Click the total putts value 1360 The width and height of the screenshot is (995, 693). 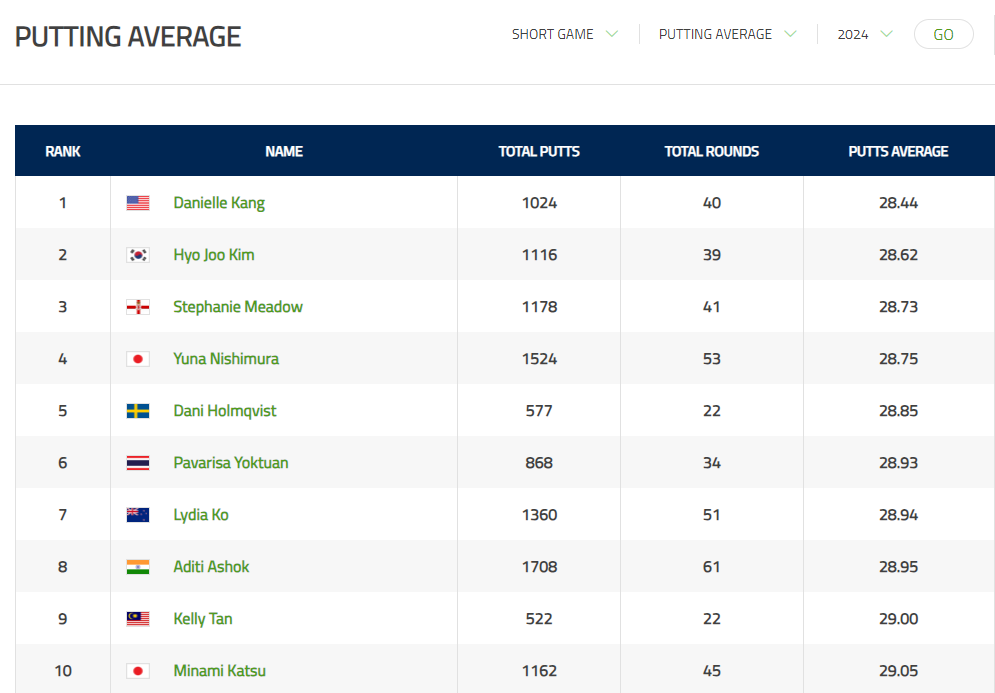[539, 515]
